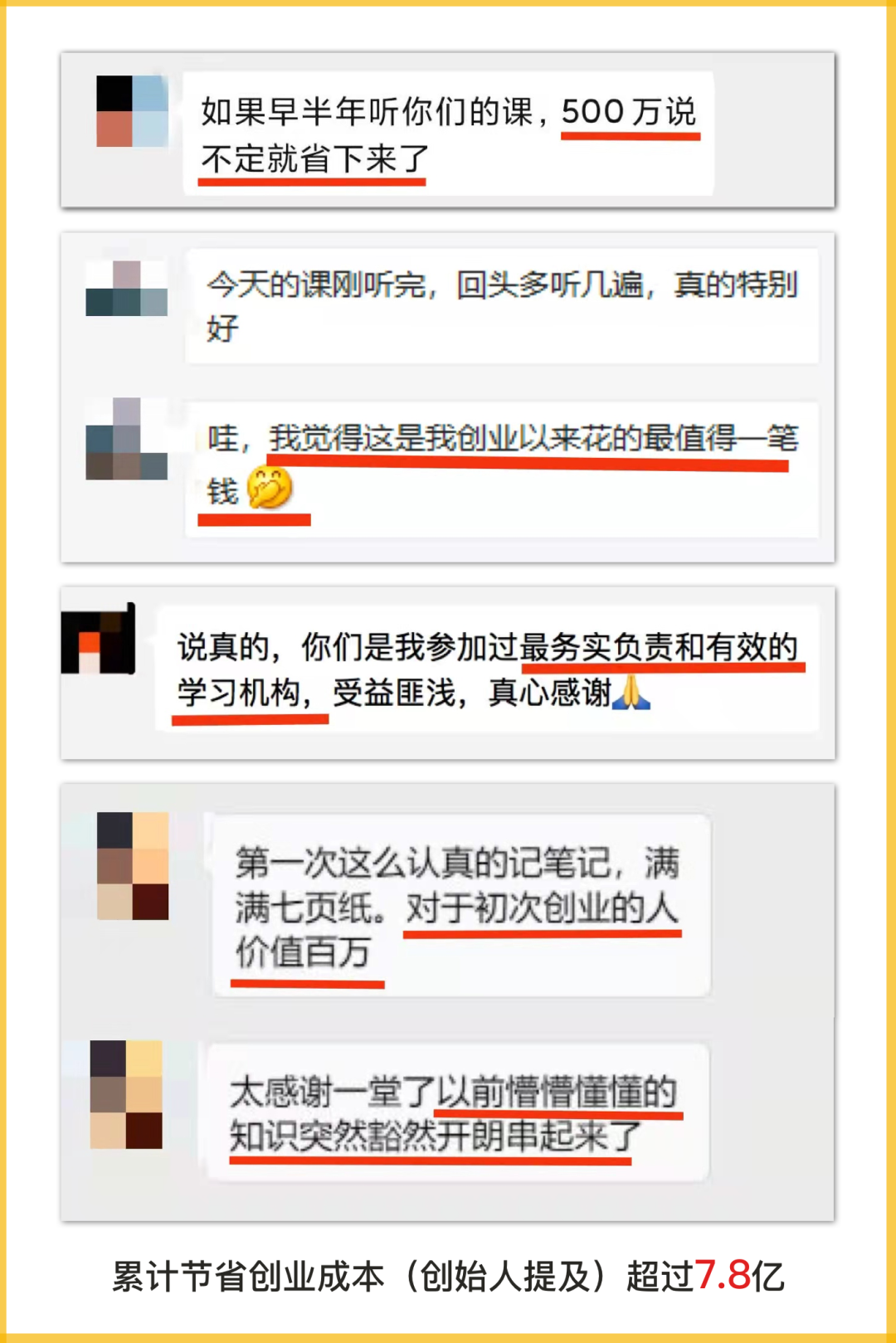The image size is (896, 1343).
Task: Click the 累计节省创业成本 caption text
Action: tap(248, 1276)
